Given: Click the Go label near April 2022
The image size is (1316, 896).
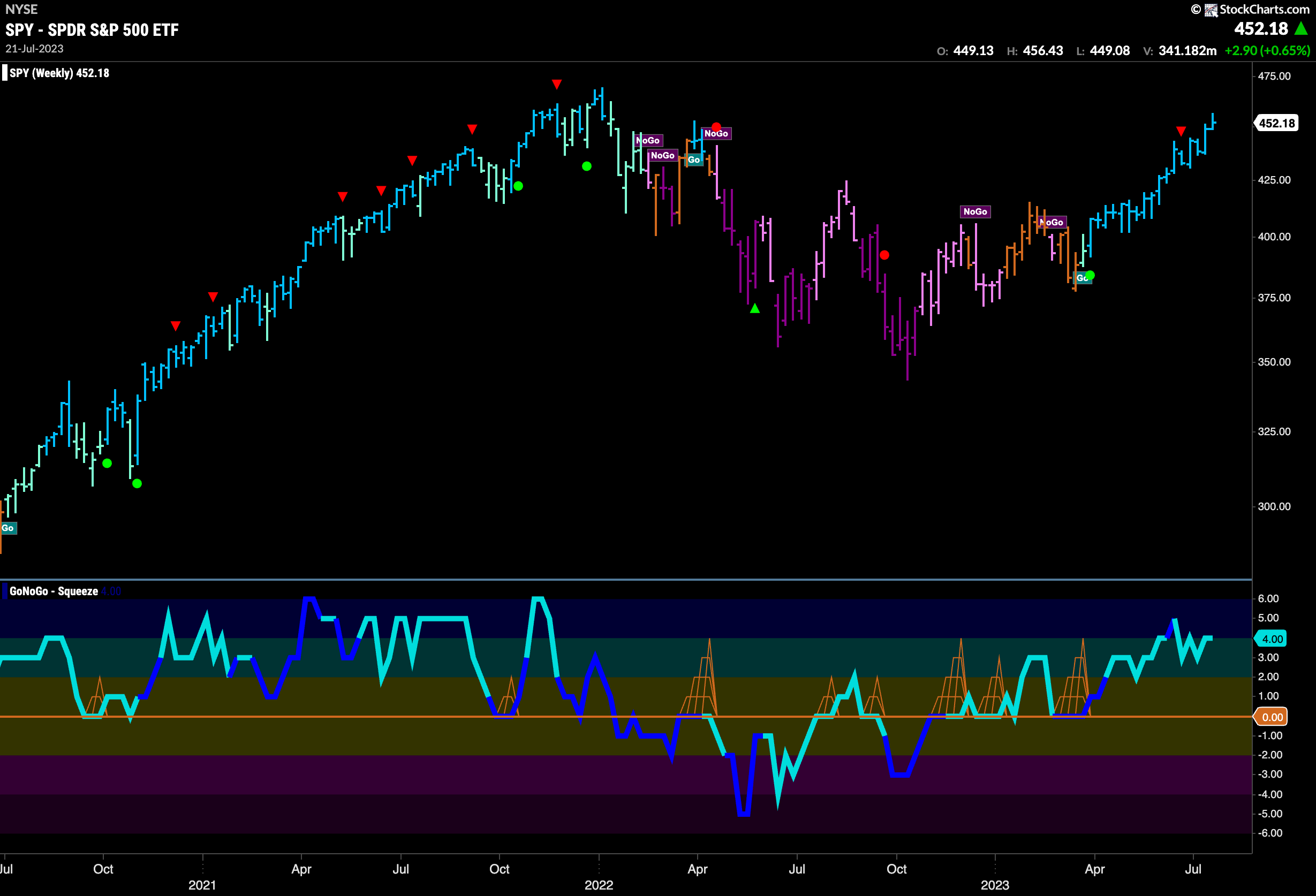Looking at the screenshot, I should click(694, 160).
